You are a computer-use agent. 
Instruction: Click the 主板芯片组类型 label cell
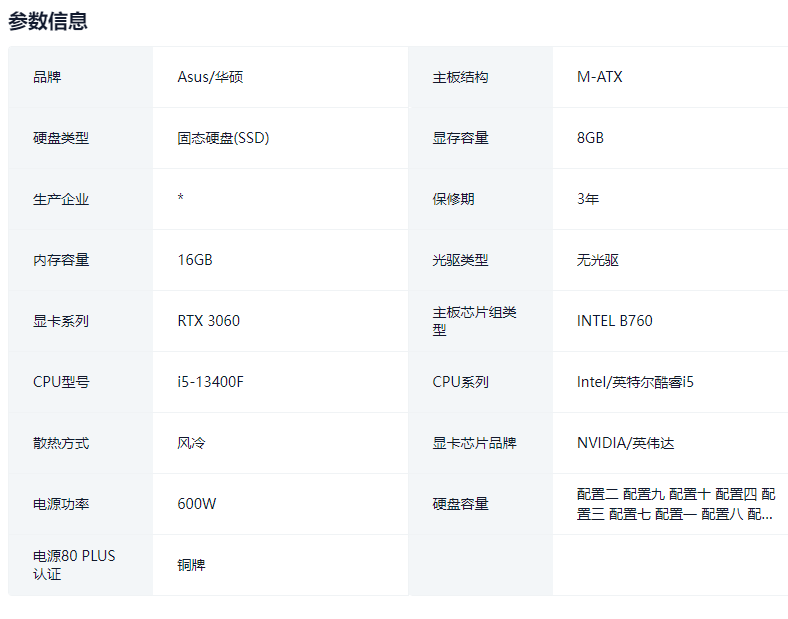pos(475,321)
